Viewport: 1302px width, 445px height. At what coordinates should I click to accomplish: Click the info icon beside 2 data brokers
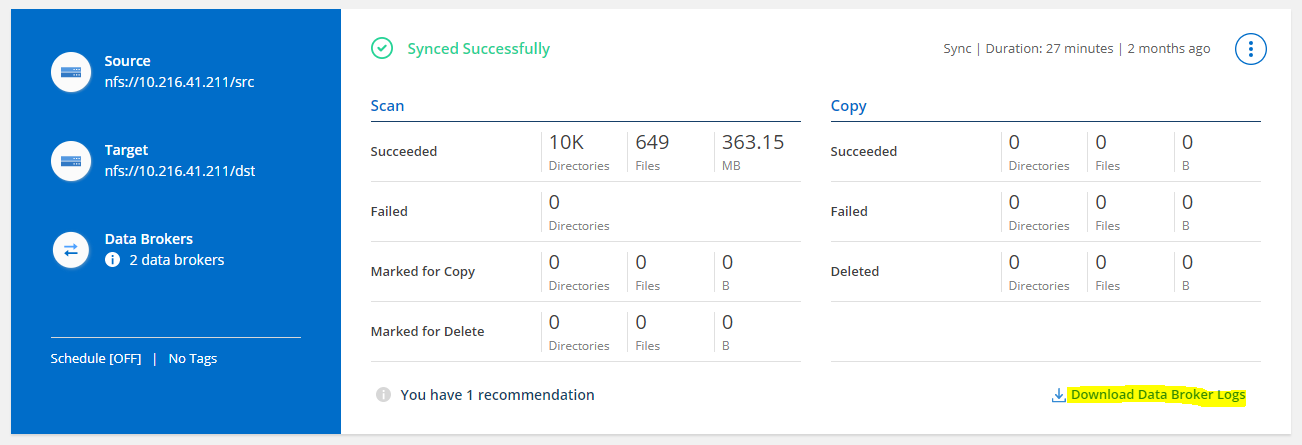[113, 260]
